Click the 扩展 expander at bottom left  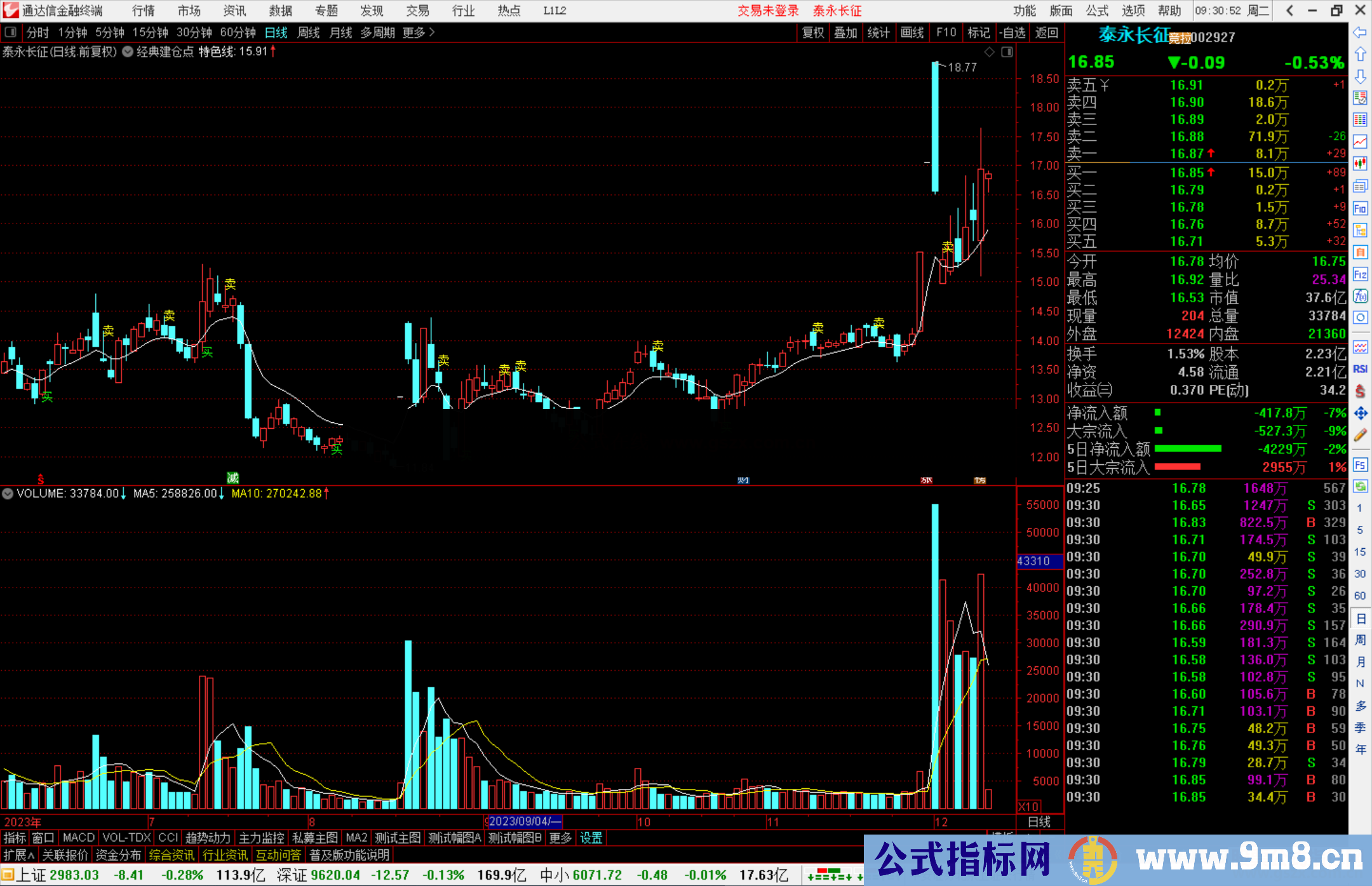tap(18, 855)
